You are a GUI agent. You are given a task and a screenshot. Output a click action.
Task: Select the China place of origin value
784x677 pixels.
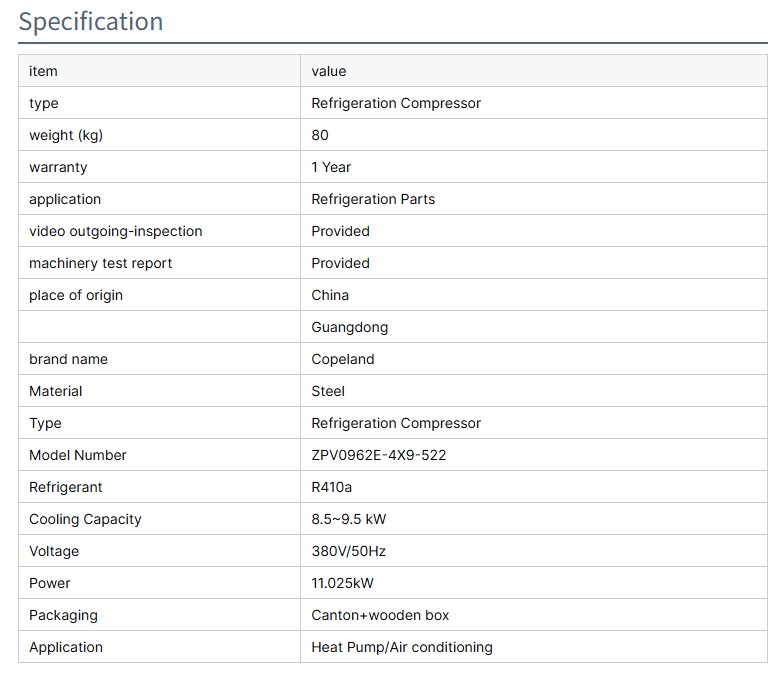(x=330, y=295)
